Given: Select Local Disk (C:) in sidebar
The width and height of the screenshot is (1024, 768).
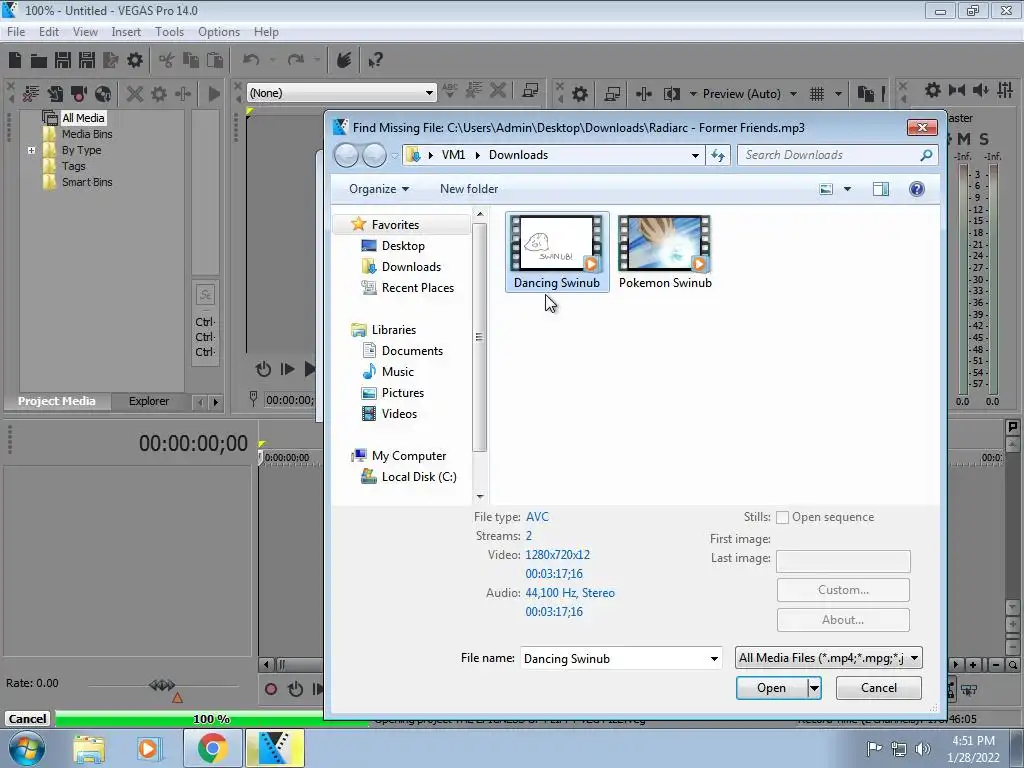Looking at the screenshot, I should coord(419,477).
